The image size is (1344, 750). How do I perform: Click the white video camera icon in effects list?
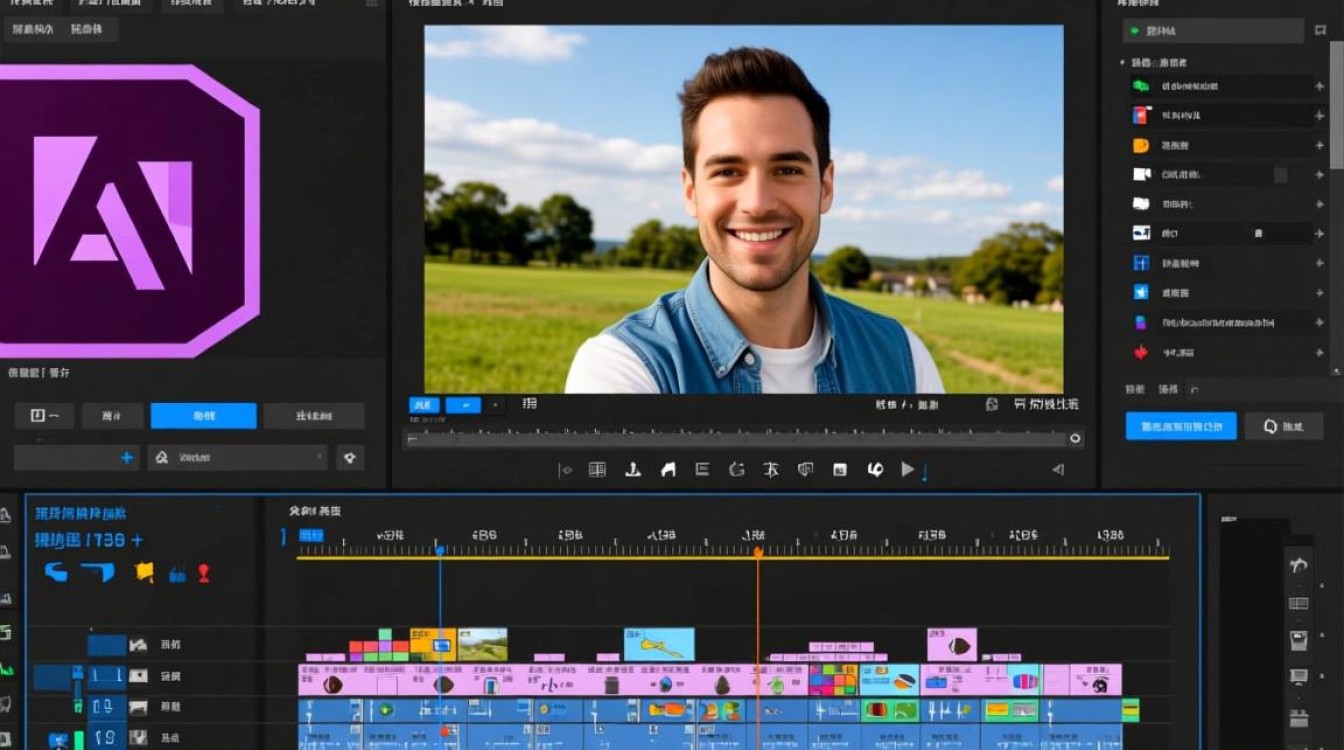point(1141,175)
